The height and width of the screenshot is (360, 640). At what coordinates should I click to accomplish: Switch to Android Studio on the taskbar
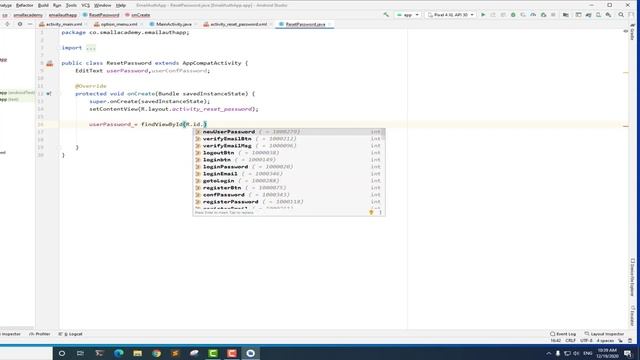click(250, 353)
